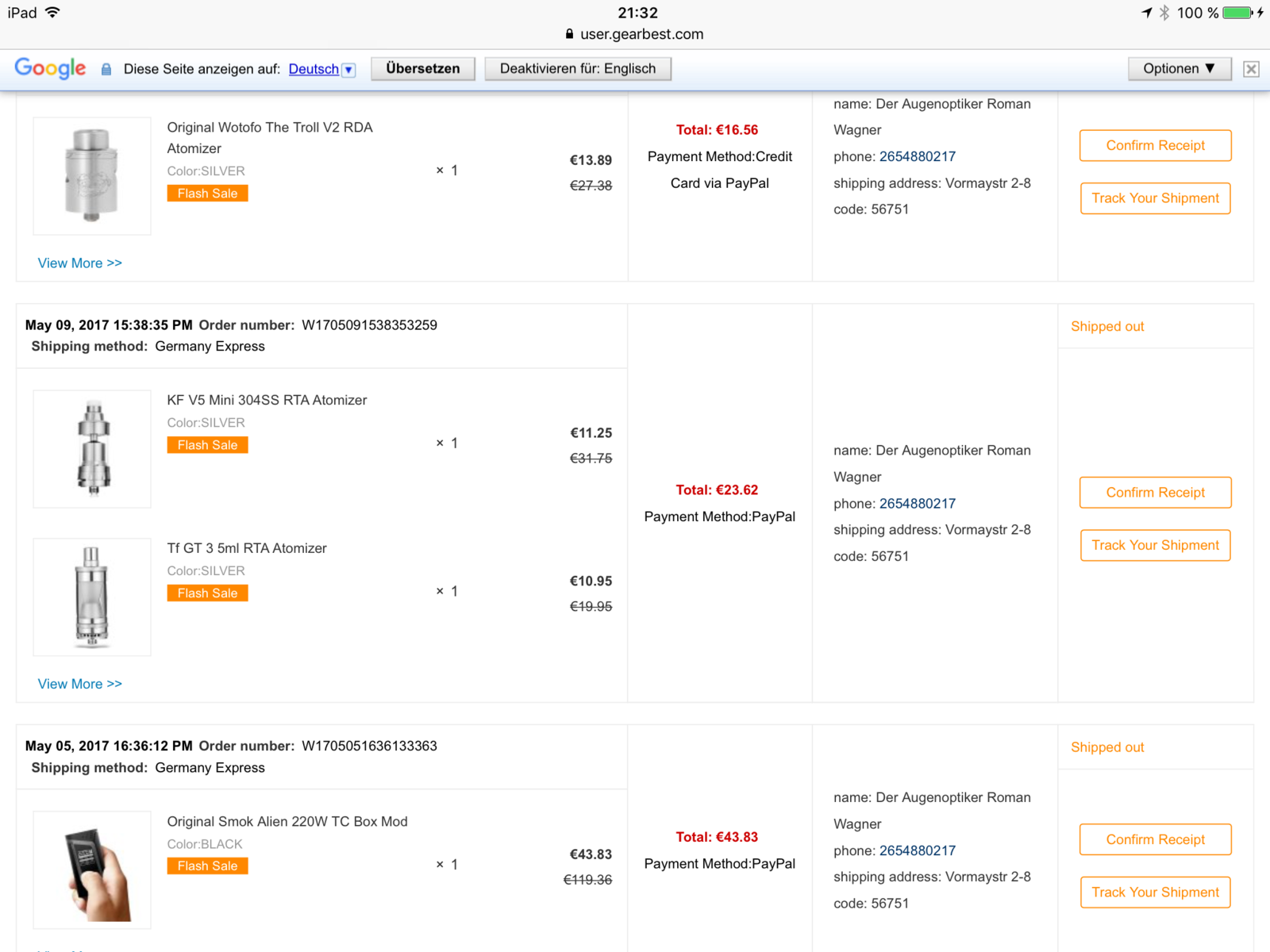Track Your Shipment for the €16.56 order
1270x952 pixels.
coord(1156,198)
